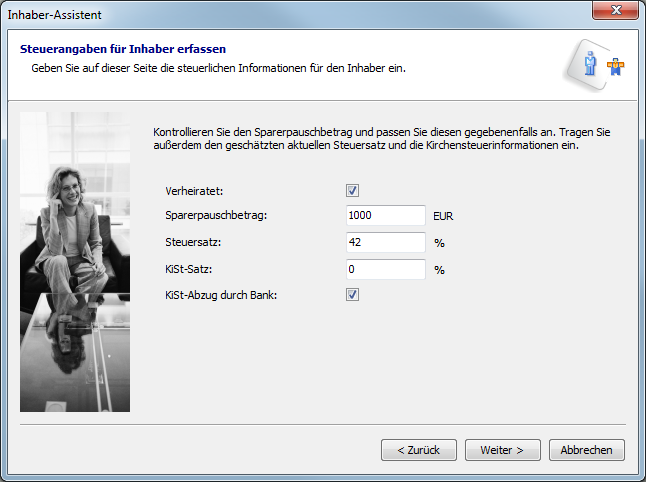Click into the Sparerpauschbetrag field

coord(385,216)
